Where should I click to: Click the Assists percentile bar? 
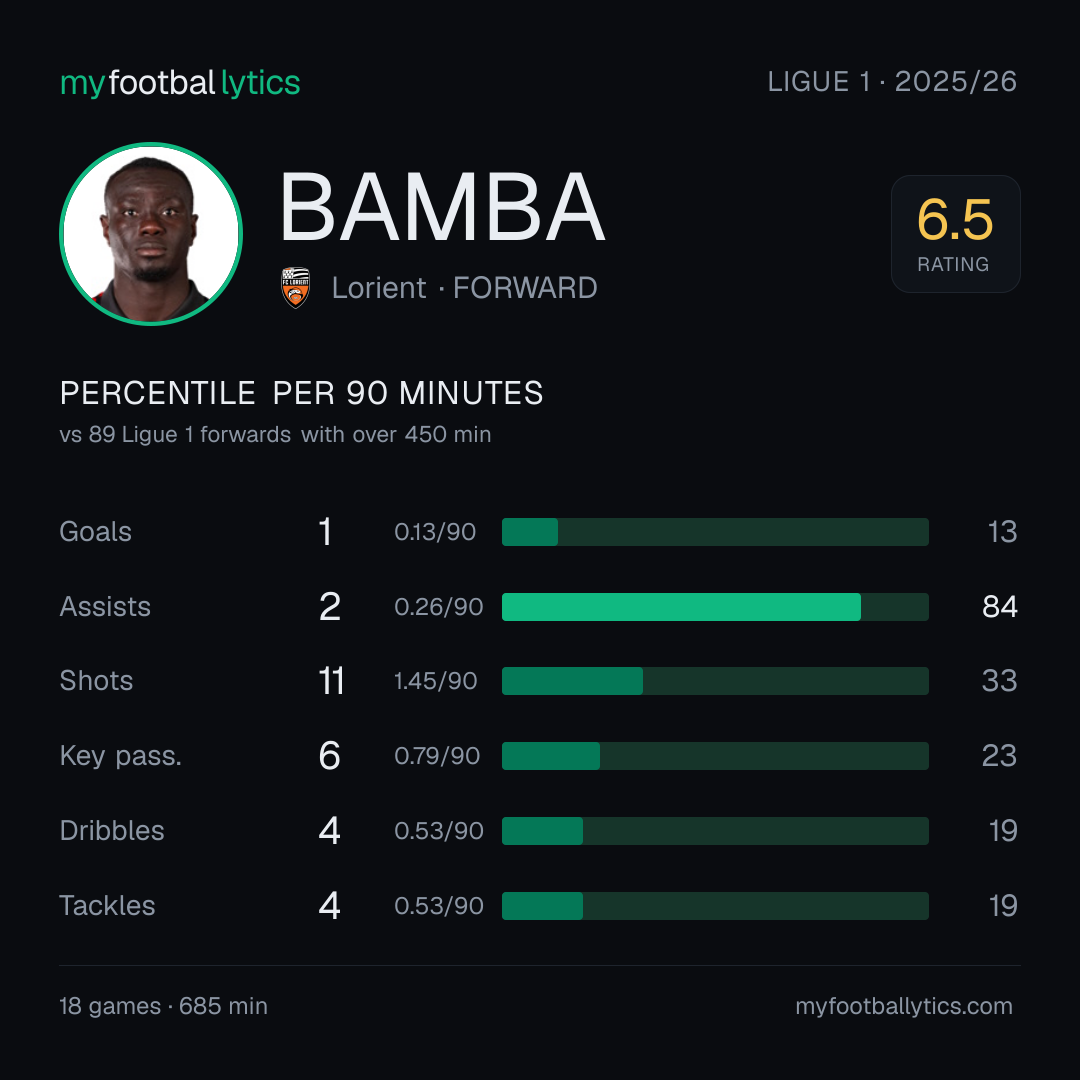(715, 607)
